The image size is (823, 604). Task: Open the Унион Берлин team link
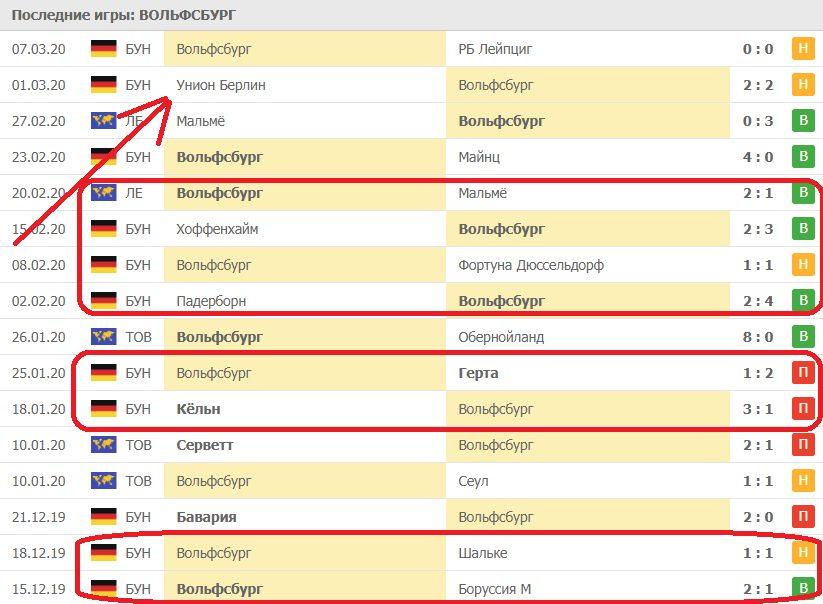click(x=221, y=85)
